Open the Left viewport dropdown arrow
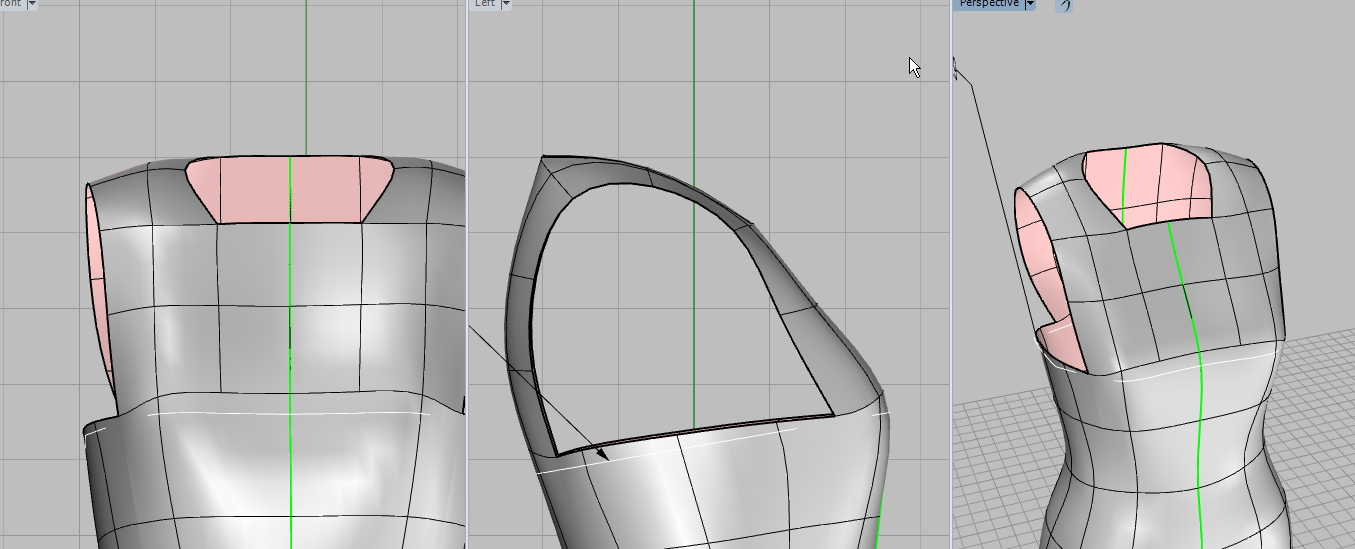1355x549 pixels. pos(506,4)
